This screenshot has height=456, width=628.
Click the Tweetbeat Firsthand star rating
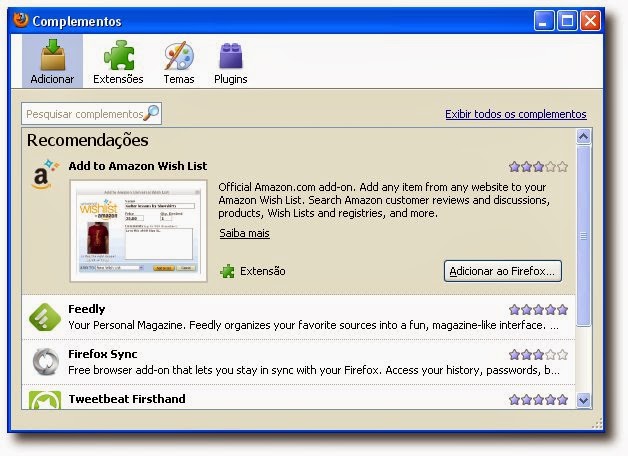(538, 399)
